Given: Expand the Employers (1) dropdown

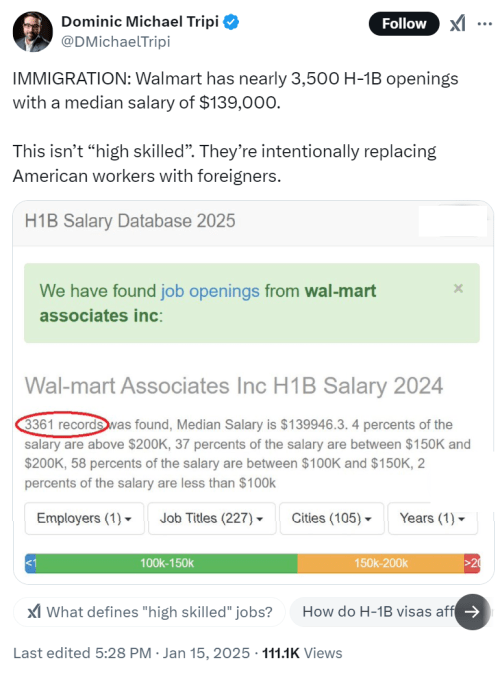Looking at the screenshot, I should click(x=84, y=518).
